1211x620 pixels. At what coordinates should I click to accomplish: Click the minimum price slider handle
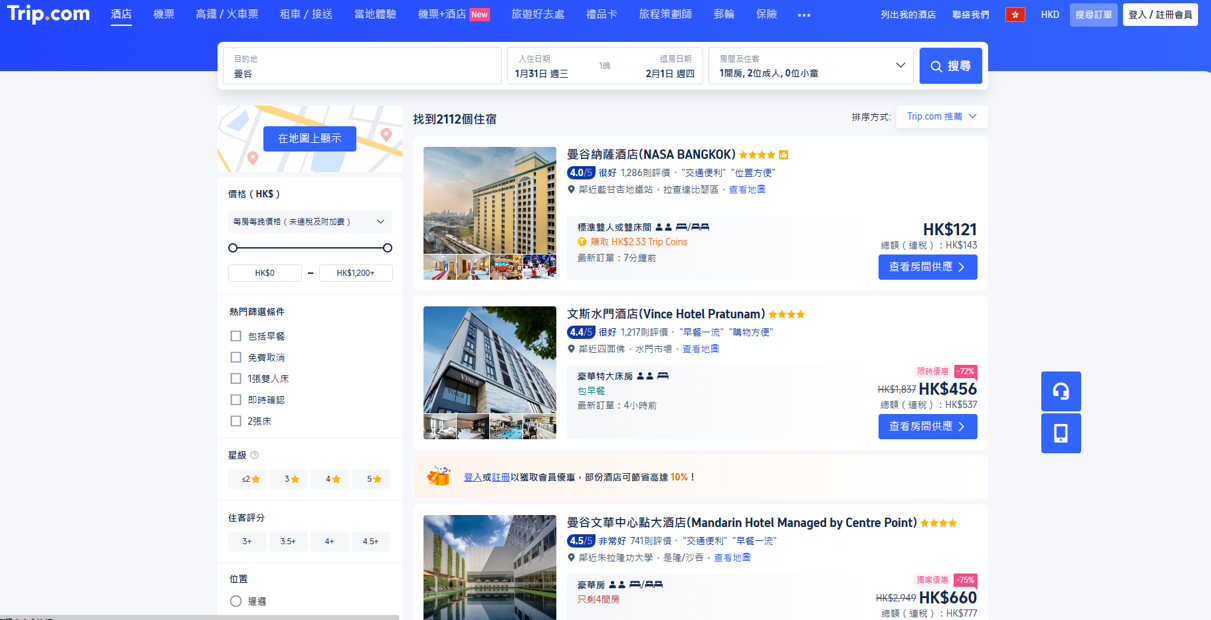coord(233,248)
